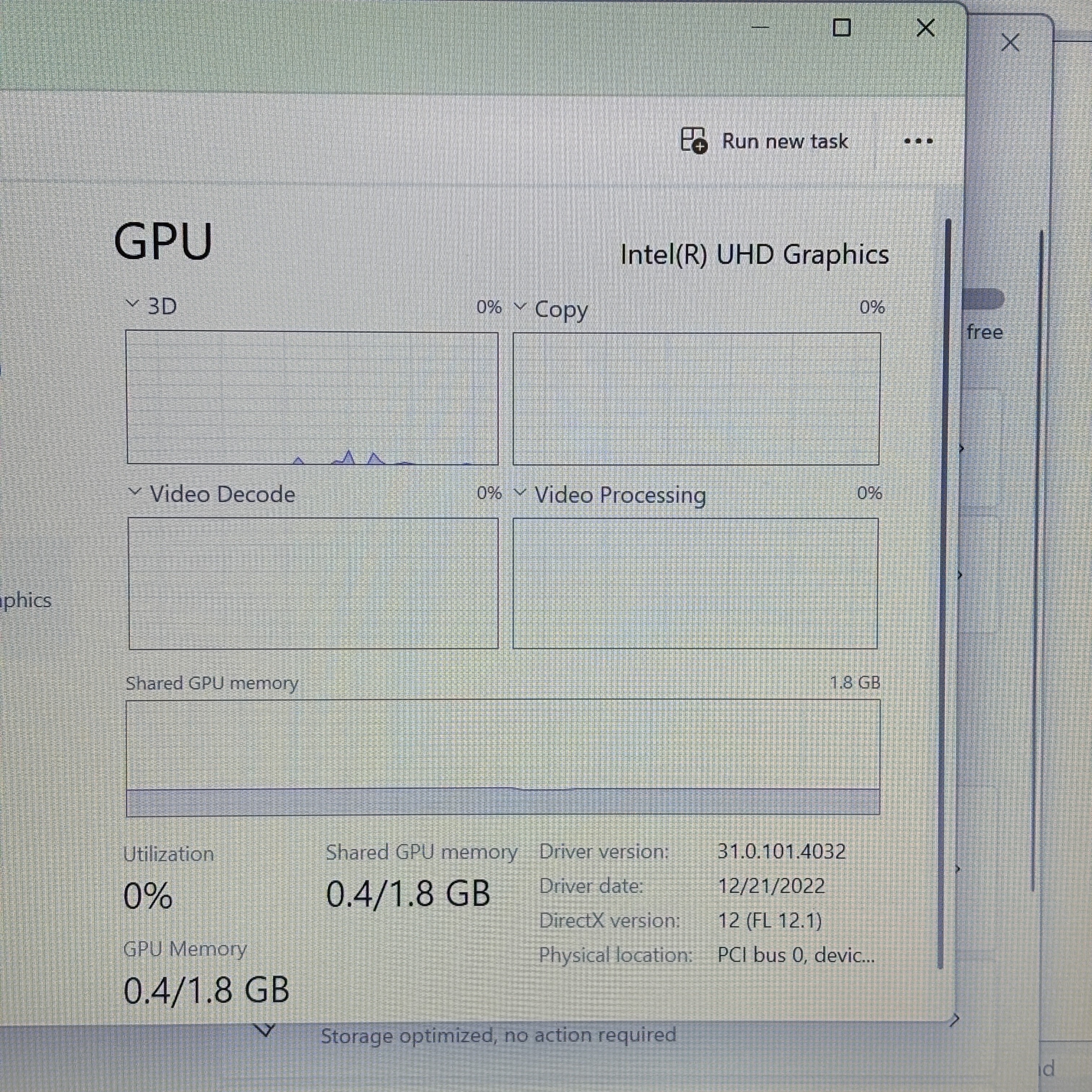Click the 0% reading next to Copy
Screen dimensions: 1092x1092
(x=872, y=307)
